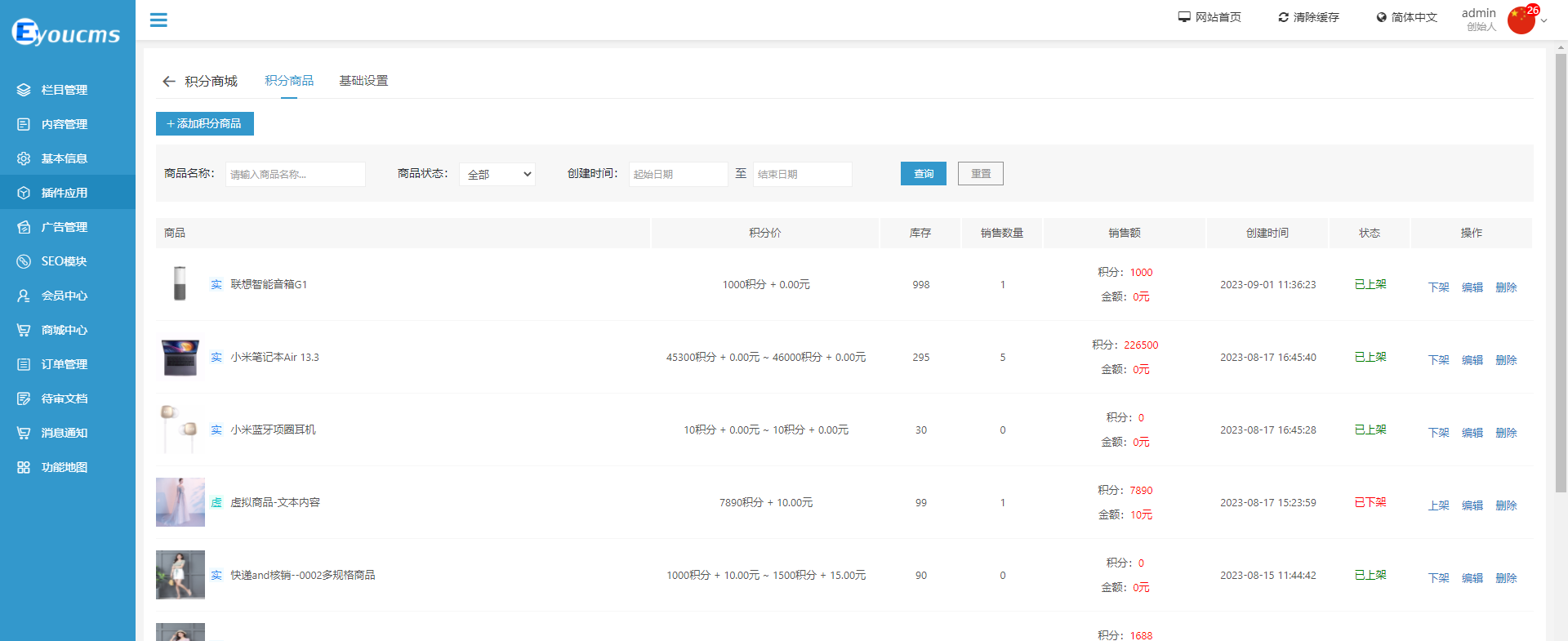Click the Eyoucms logo

65,32
